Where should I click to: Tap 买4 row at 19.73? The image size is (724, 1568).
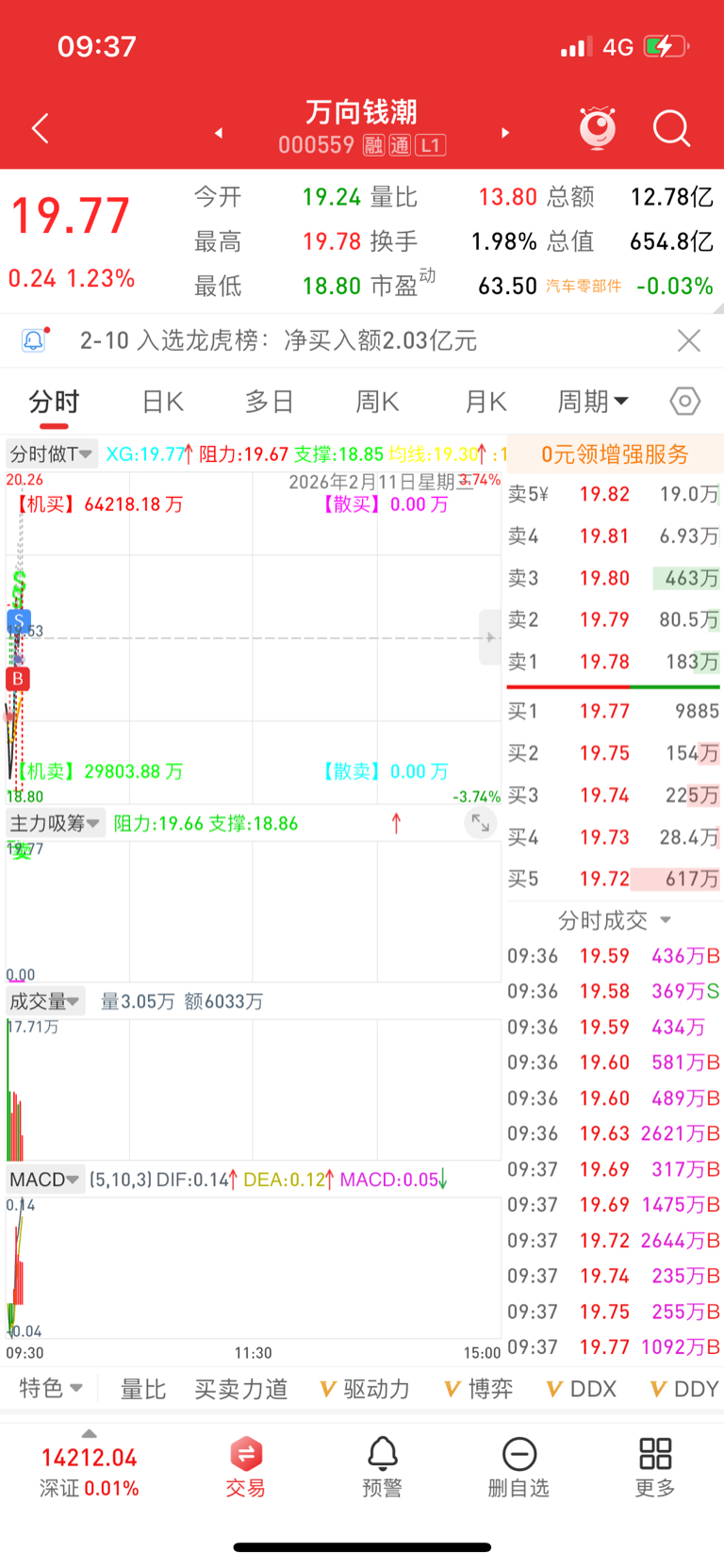point(615,837)
